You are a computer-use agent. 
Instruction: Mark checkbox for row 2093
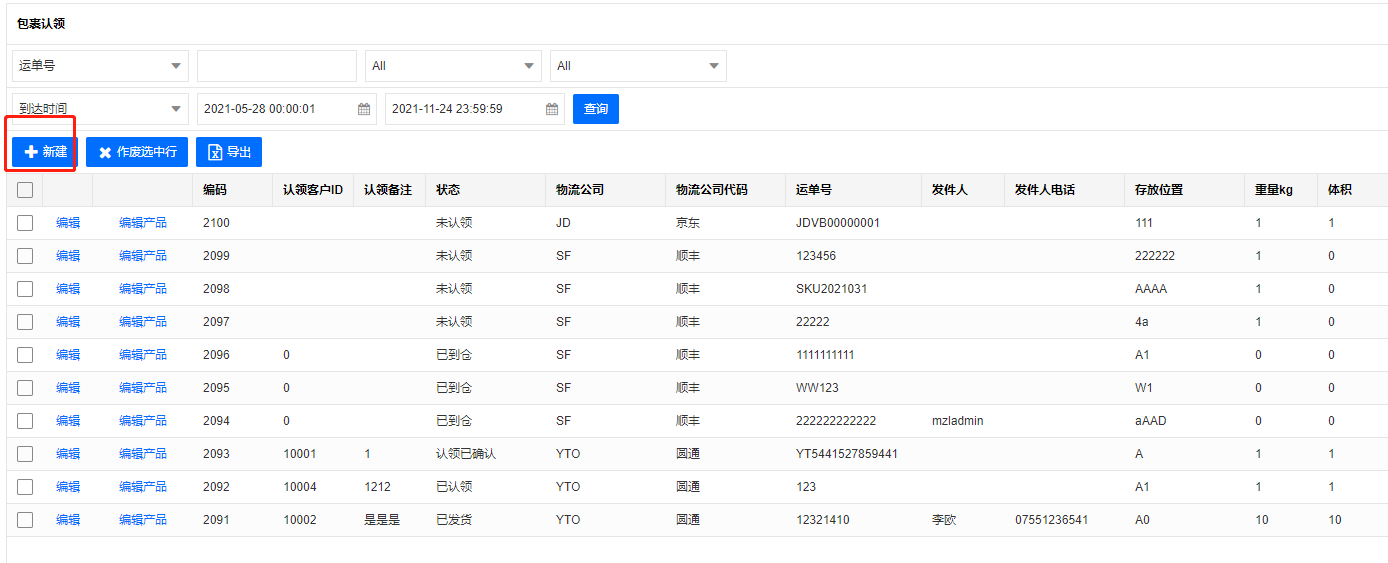coord(25,454)
